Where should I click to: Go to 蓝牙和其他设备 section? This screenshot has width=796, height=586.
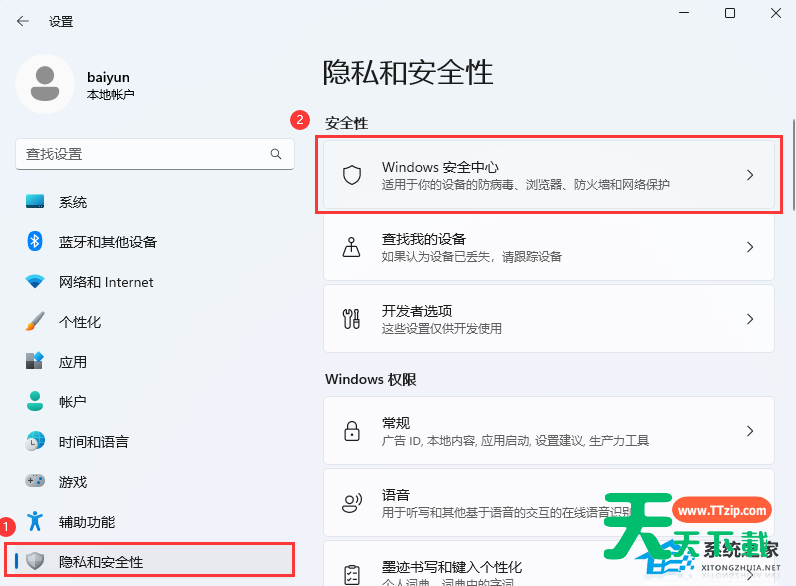click(x=155, y=242)
